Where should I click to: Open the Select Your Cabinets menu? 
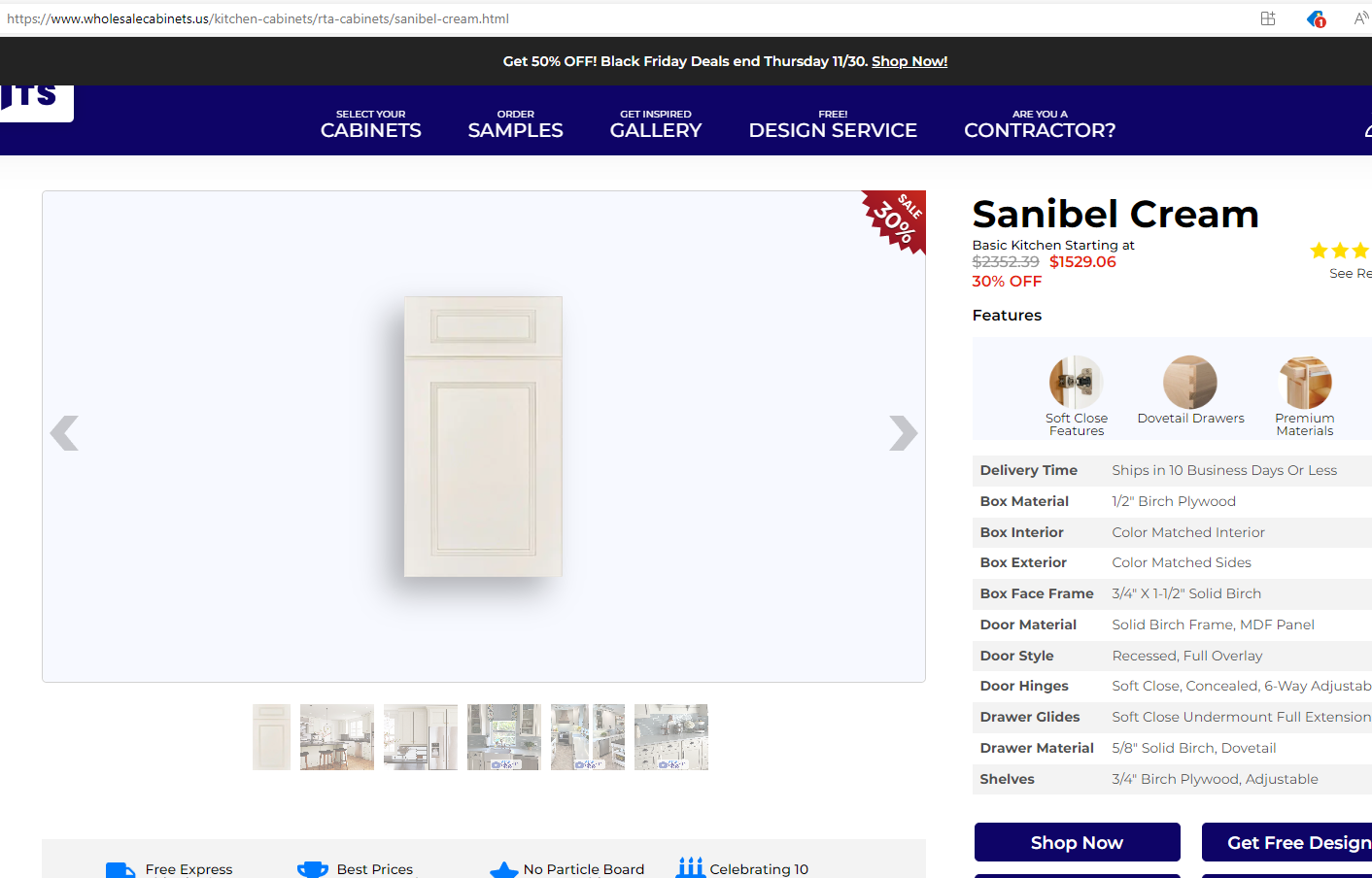pyautogui.click(x=371, y=124)
